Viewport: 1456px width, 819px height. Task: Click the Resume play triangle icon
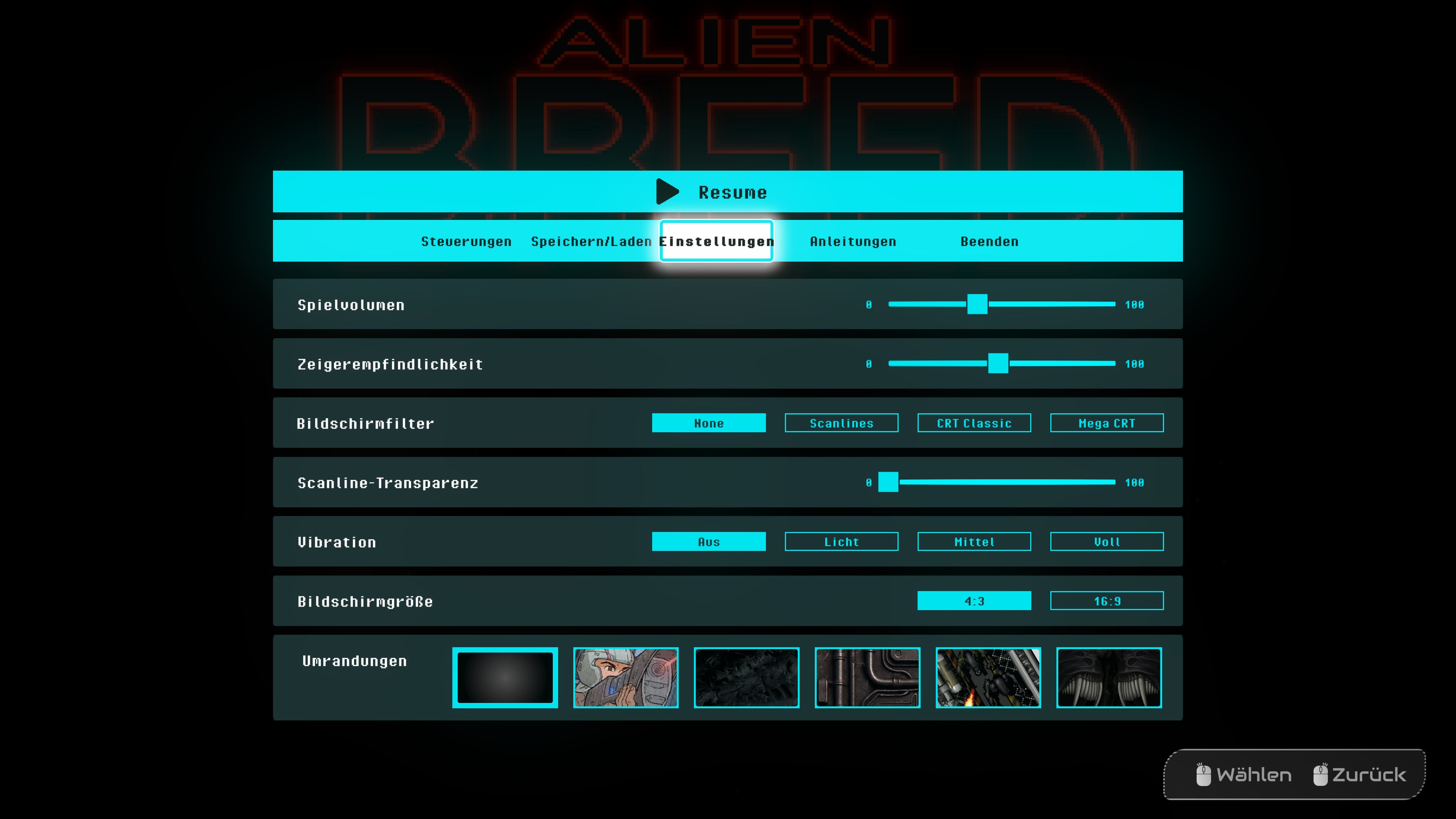point(667,191)
